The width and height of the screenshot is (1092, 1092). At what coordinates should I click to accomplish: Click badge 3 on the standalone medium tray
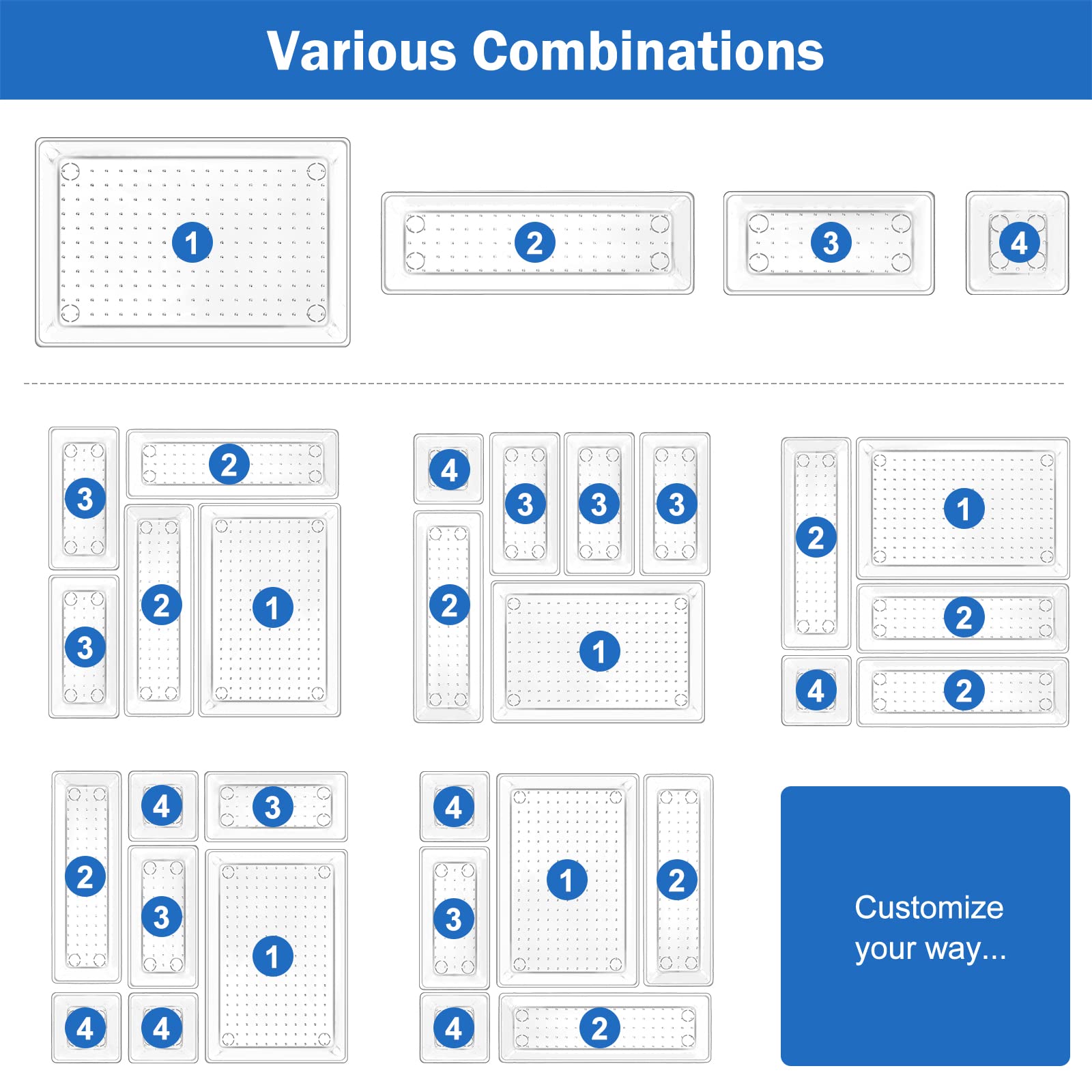[831, 242]
